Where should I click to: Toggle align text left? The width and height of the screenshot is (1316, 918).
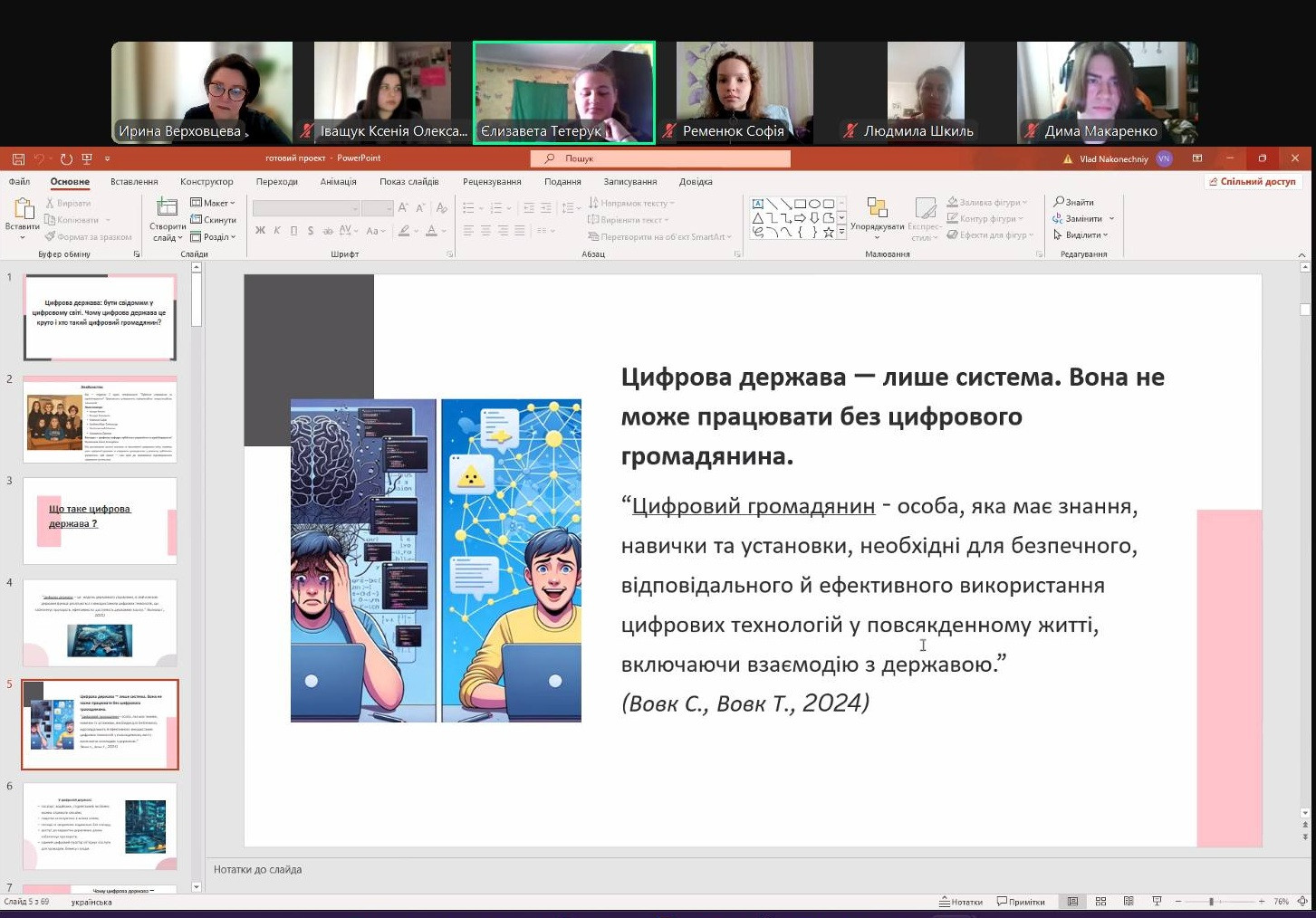pyautogui.click(x=468, y=231)
